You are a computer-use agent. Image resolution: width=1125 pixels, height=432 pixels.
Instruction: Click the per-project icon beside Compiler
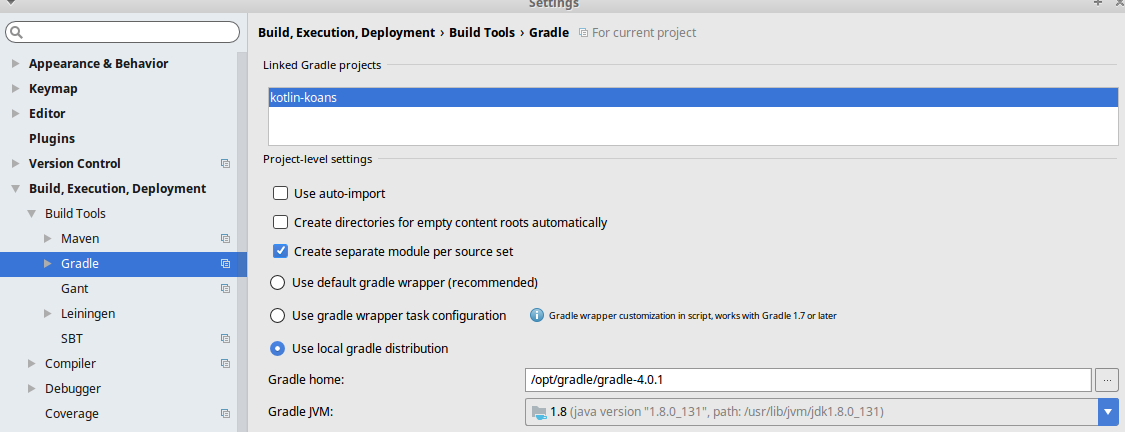pyautogui.click(x=225, y=364)
